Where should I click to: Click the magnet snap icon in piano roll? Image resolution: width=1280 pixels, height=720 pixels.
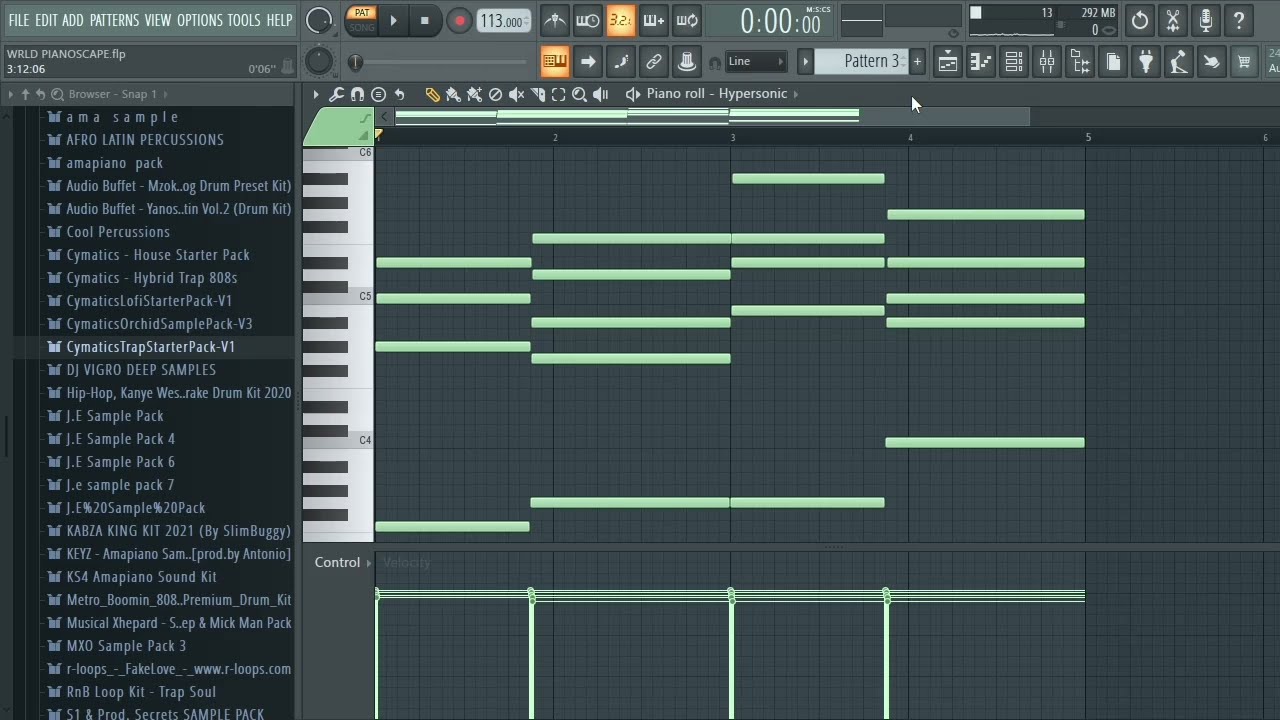pos(357,94)
